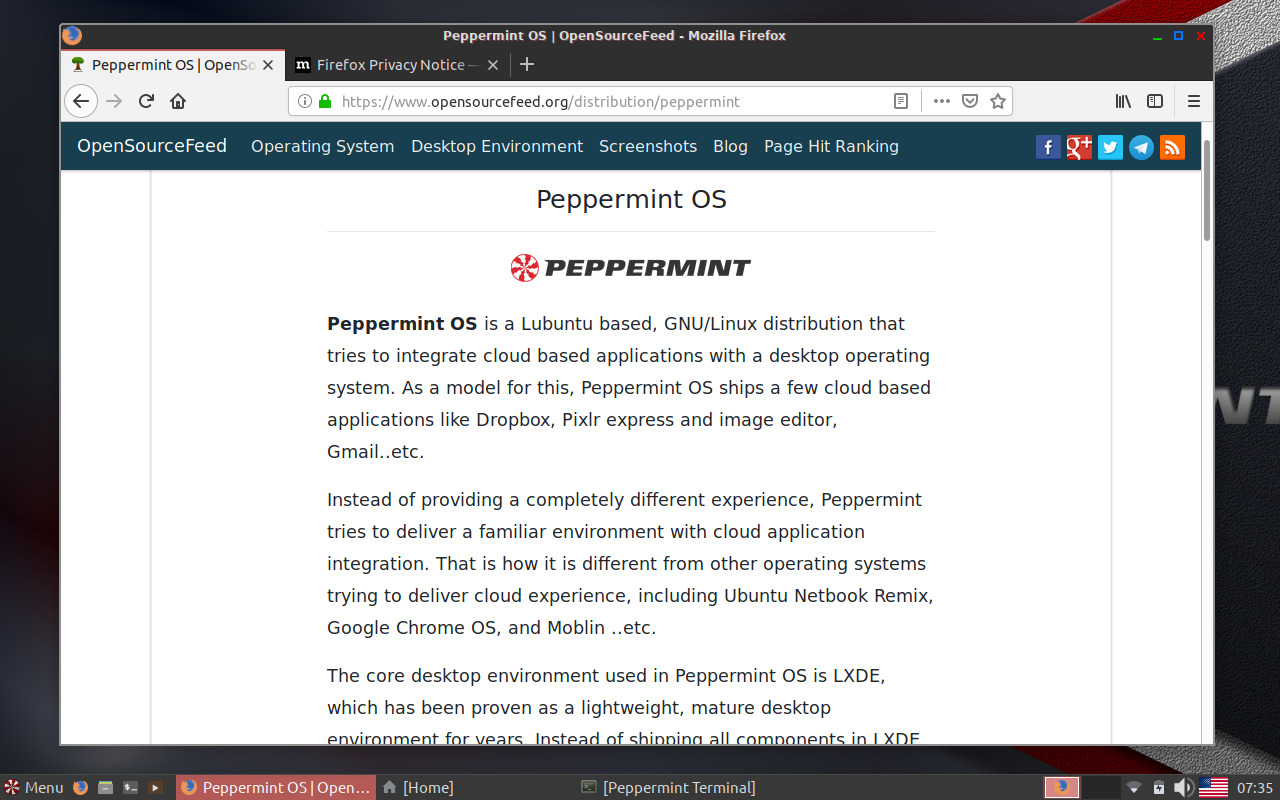View site security info via padlock icon

(x=325, y=100)
